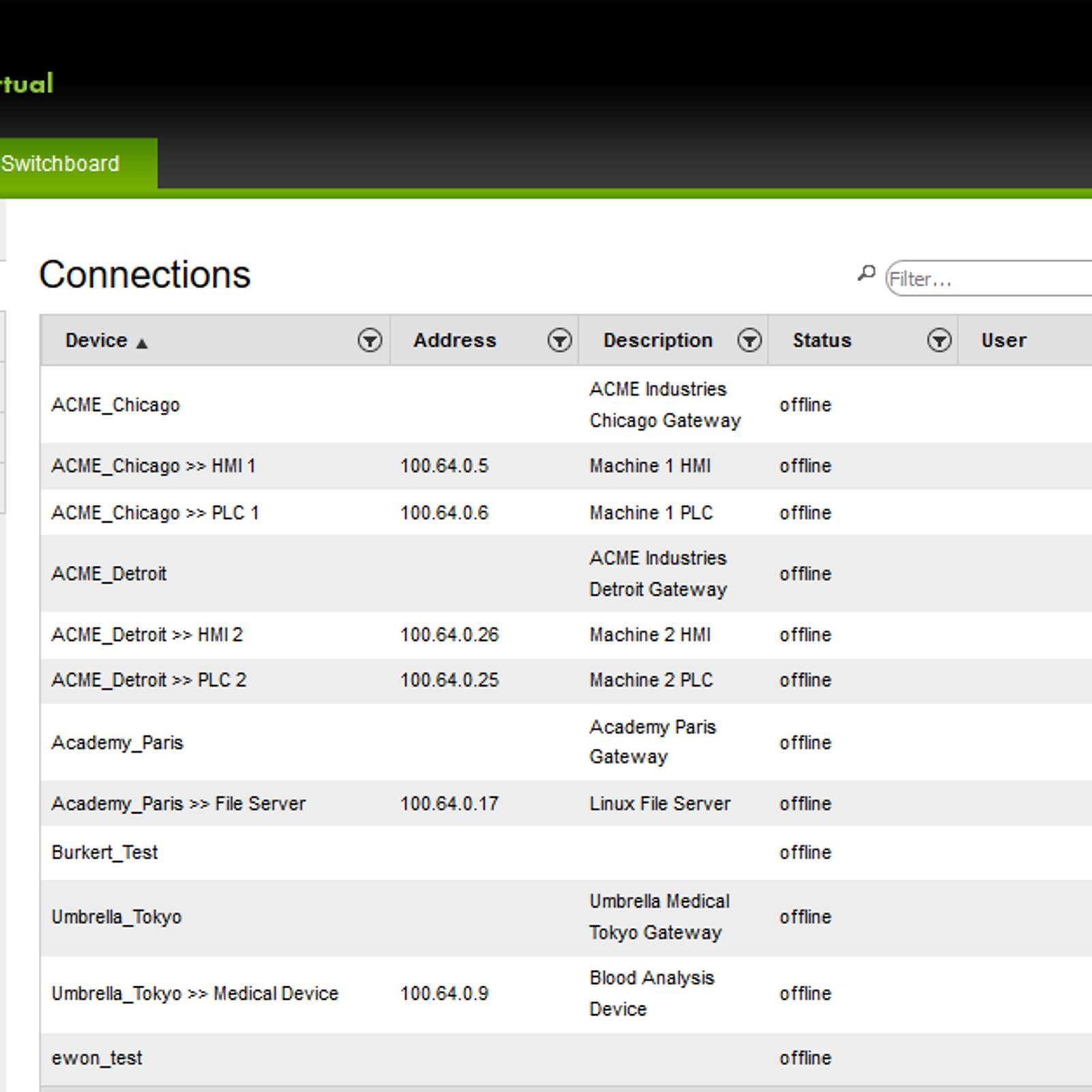Select ACME_Detroit >> PLC 2 device

149,680
